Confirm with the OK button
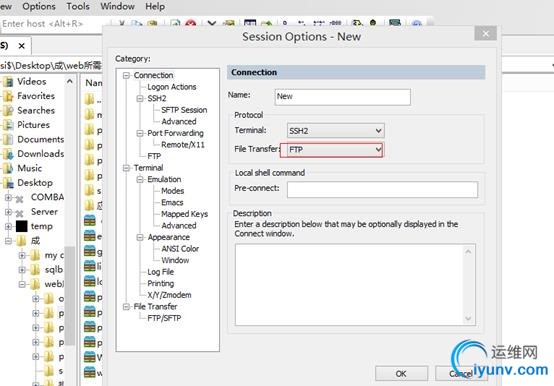 pyautogui.click(x=401, y=374)
